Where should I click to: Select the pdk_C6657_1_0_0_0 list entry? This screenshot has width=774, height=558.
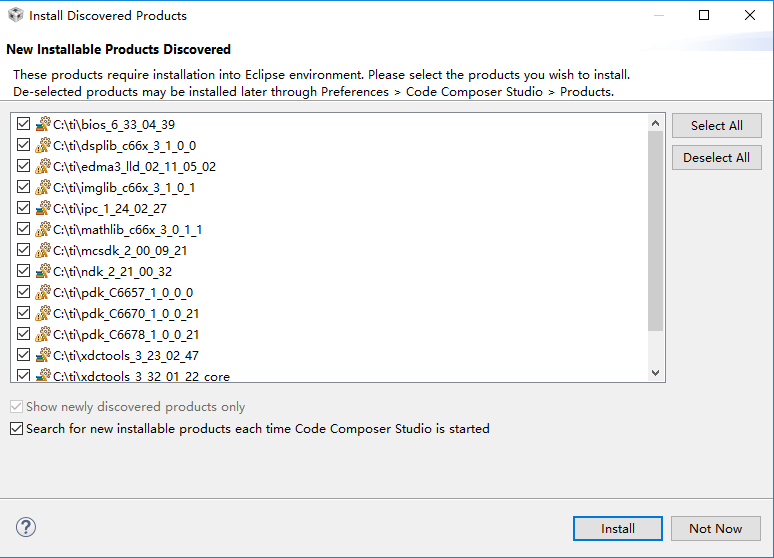point(123,292)
